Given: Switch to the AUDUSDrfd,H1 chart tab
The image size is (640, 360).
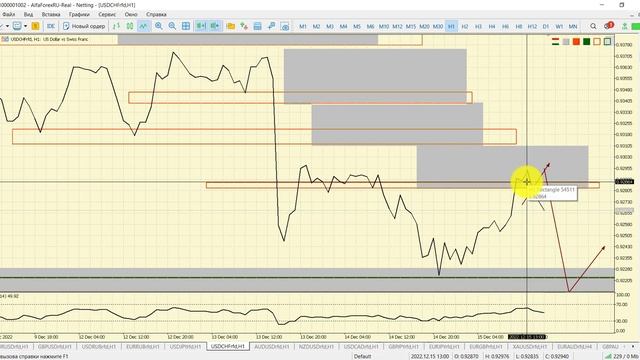Looking at the screenshot, I should coord(271,347).
